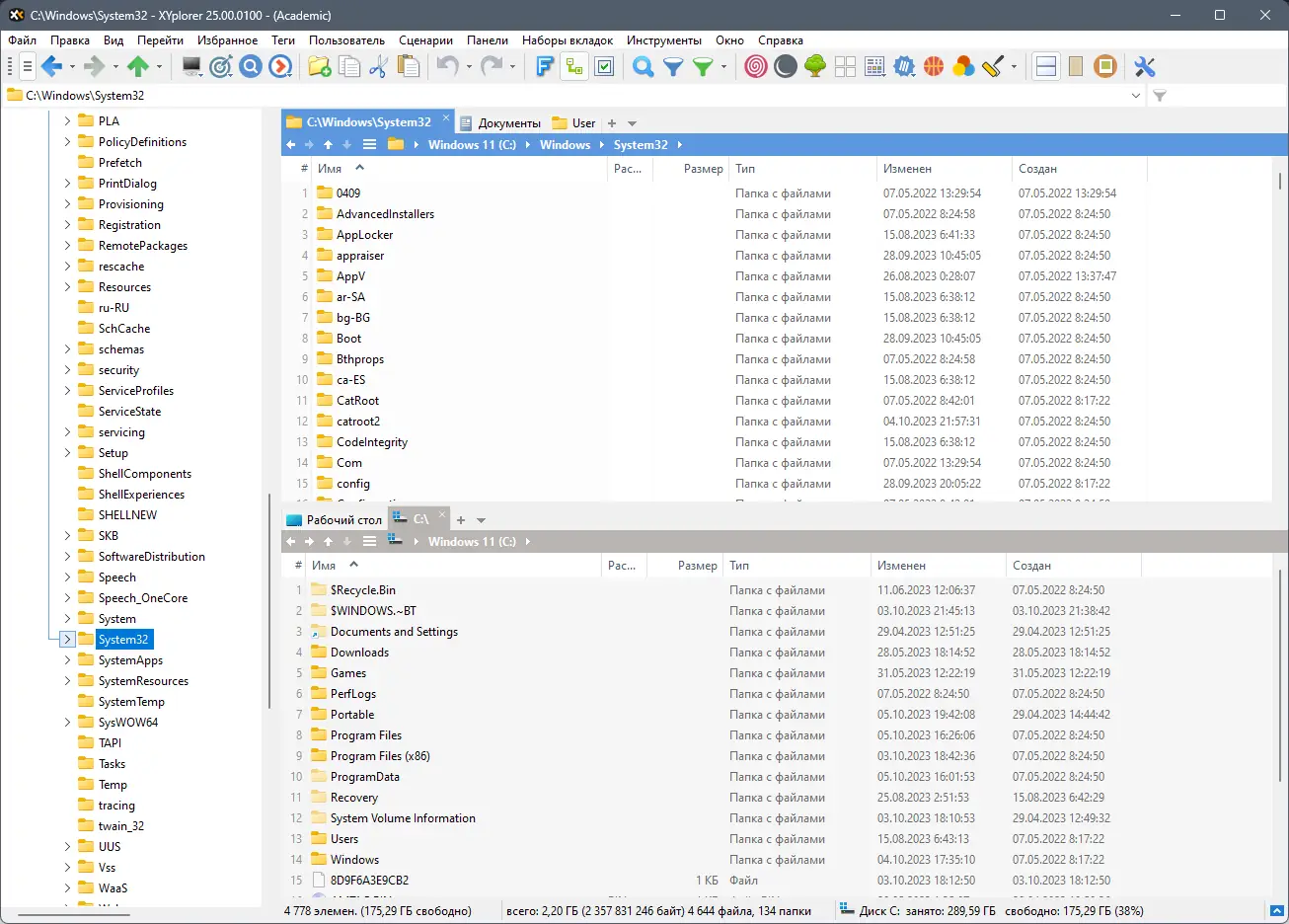Open the Сценарии menu
1289x924 pixels.
[x=425, y=40]
